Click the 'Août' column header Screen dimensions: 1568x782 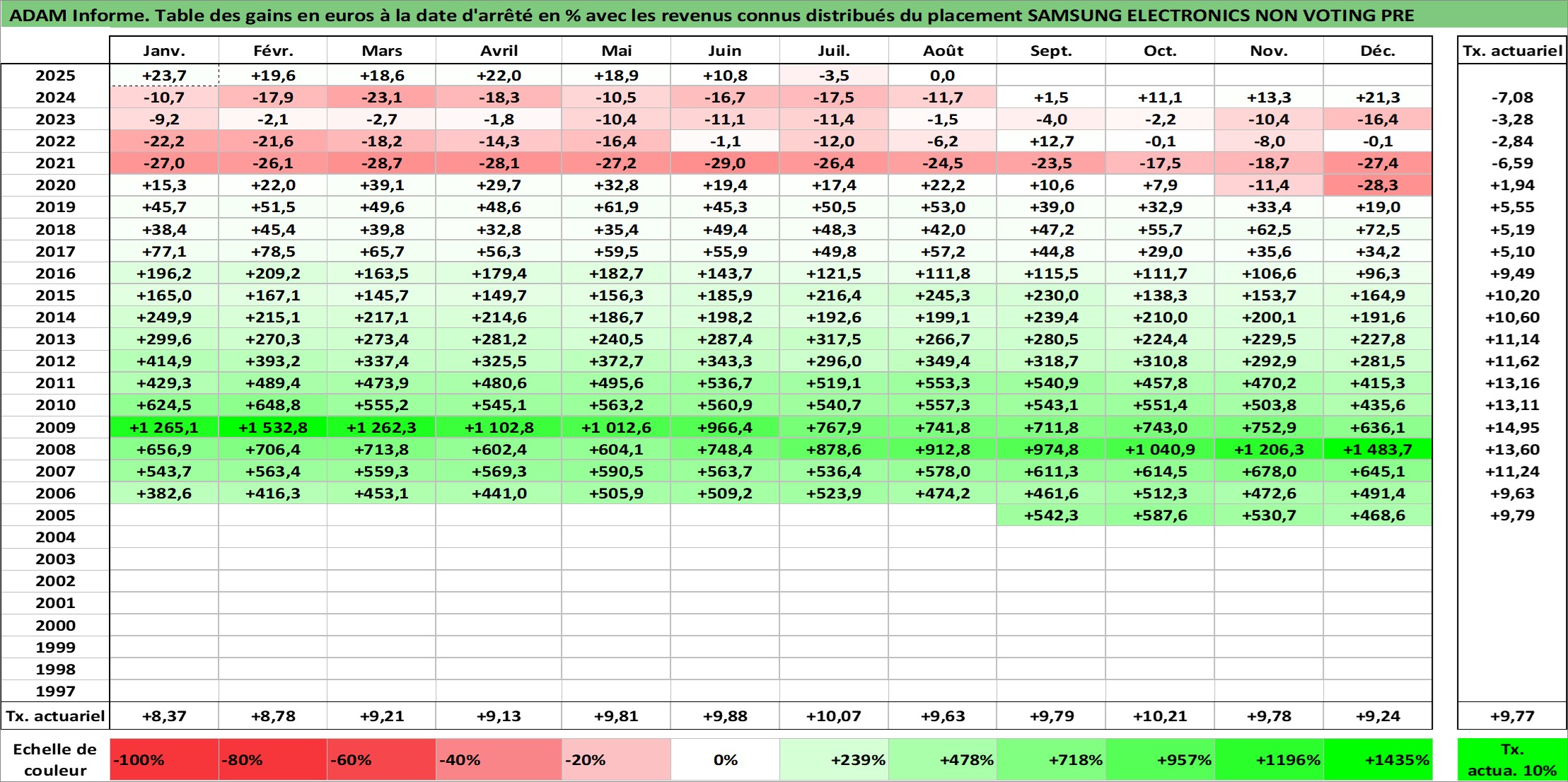(x=943, y=51)
